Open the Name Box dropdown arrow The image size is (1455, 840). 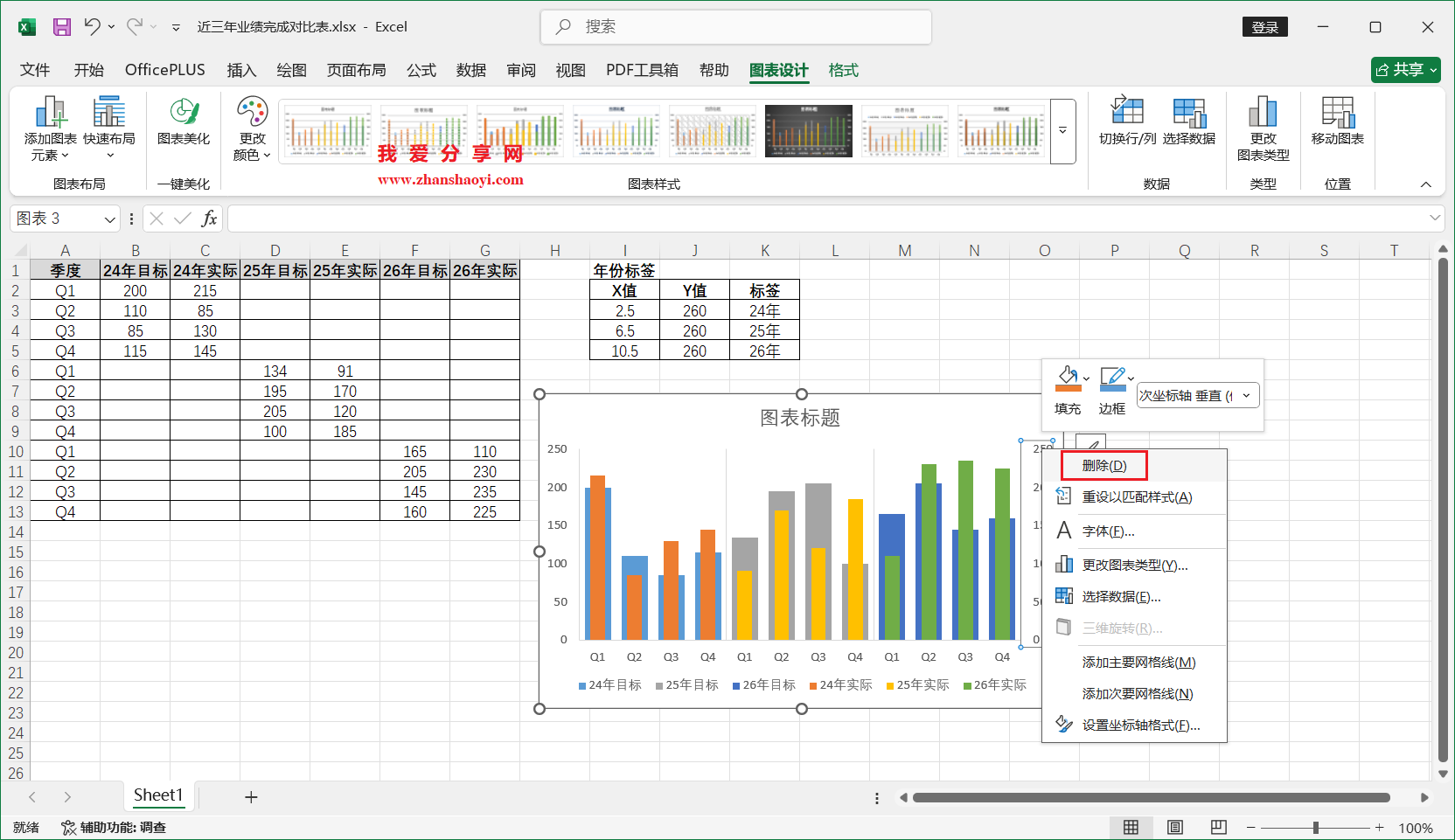[109, 219]
